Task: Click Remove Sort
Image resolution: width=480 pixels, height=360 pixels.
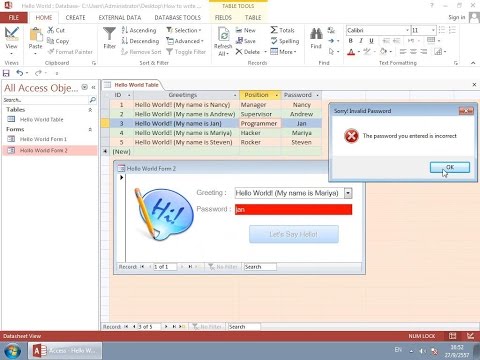Action: pos(141,52)
